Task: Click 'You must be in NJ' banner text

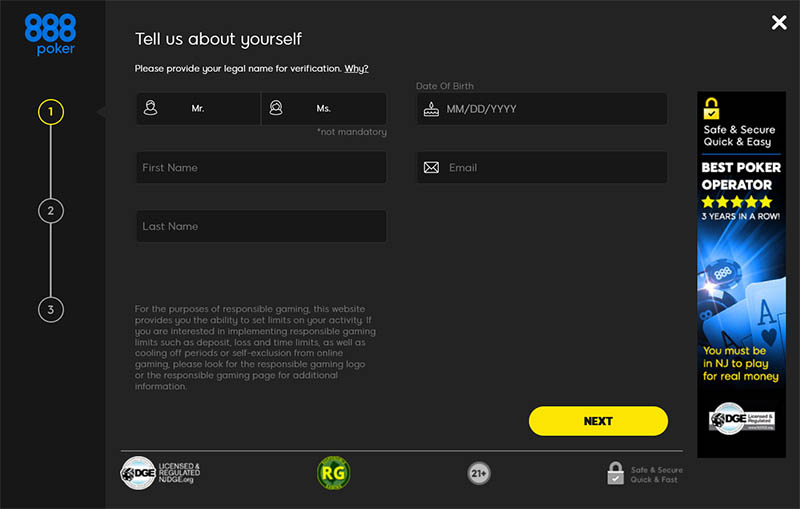Action: click(740, 364)
